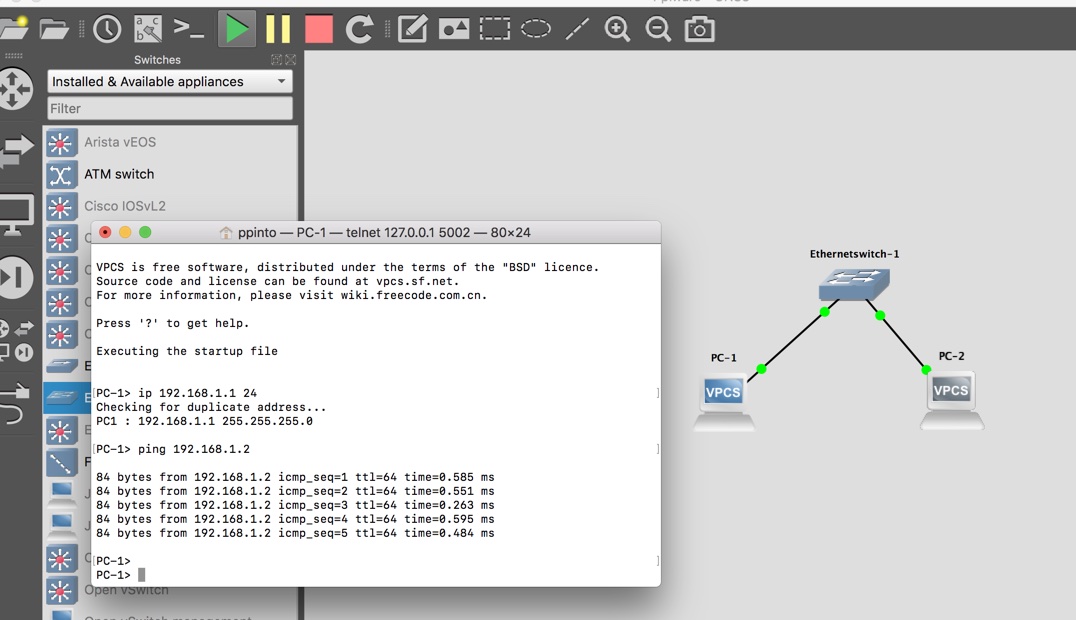Browse all devices in sidebar
The height and width of the screenshot is (620, 1076).
pyautogui.click(x=16, y=340)
